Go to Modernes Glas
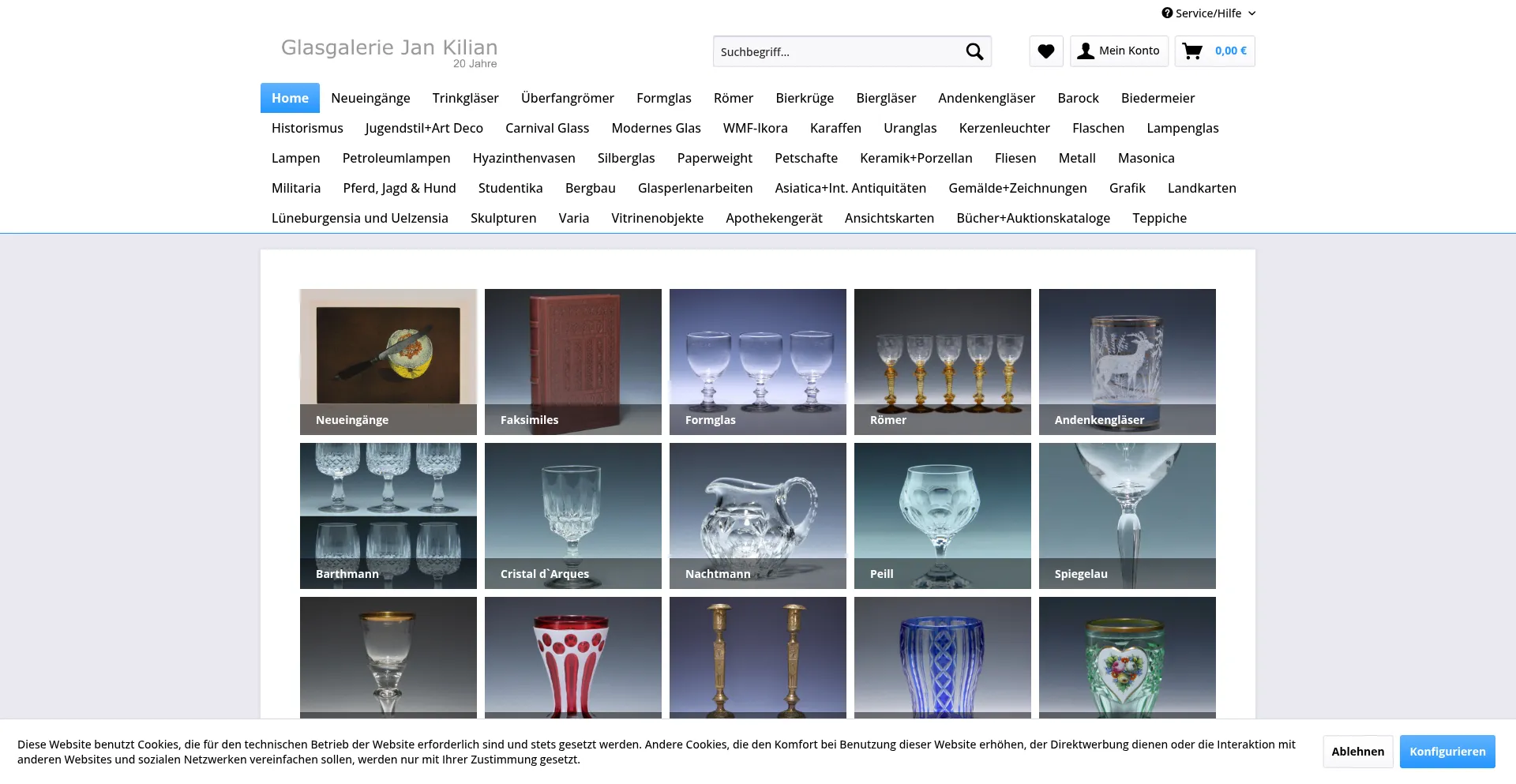The height and width of the screenshot is (784, 1516). [x=656, y=128]
